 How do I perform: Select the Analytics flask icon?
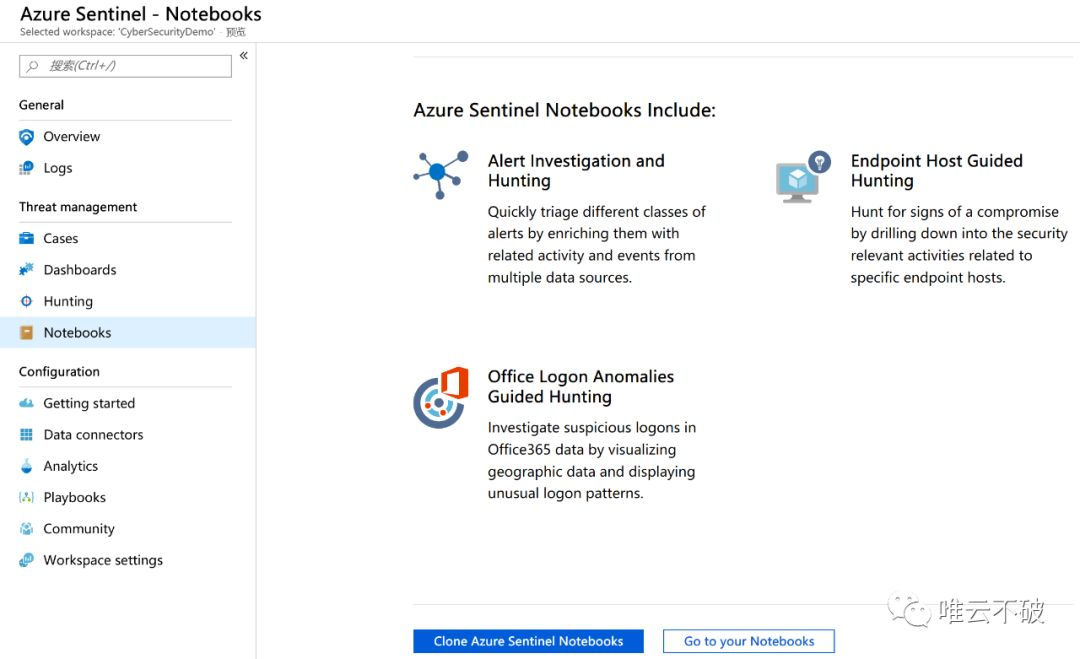point(26,466)
